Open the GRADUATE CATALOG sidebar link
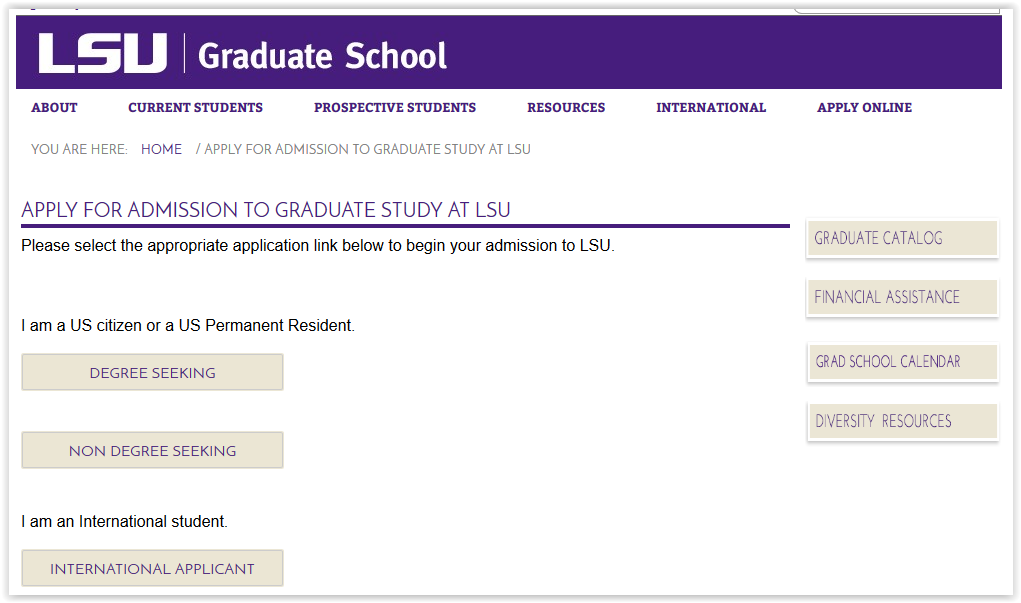 (902, 238)
